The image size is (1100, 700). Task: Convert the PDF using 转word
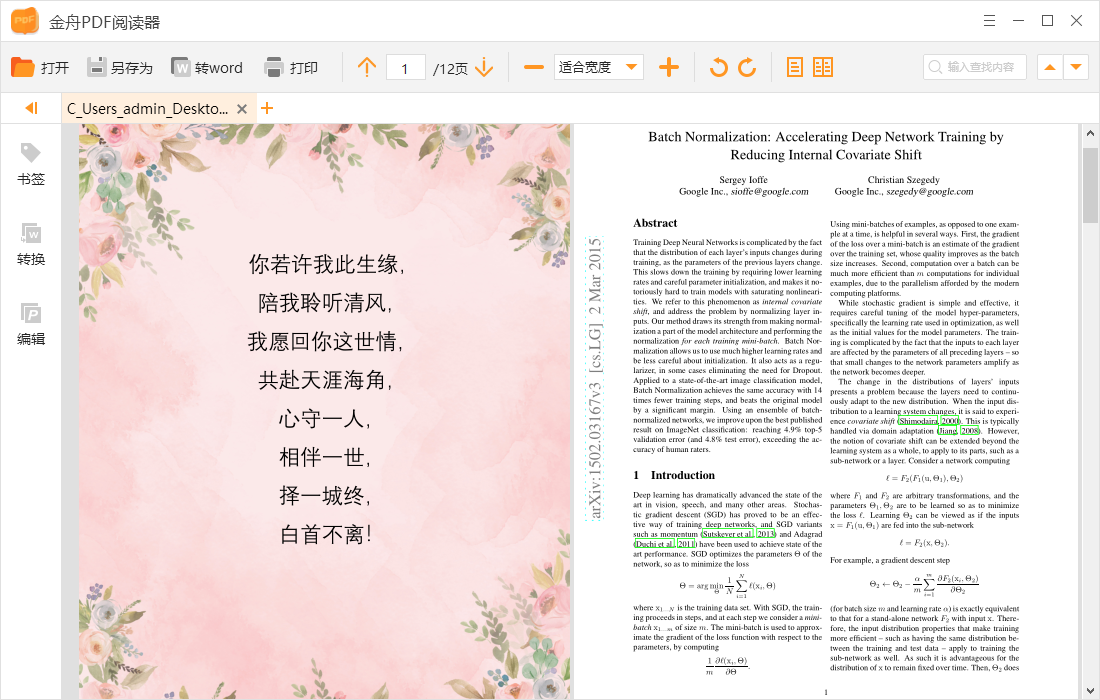[x=207, y=67]
